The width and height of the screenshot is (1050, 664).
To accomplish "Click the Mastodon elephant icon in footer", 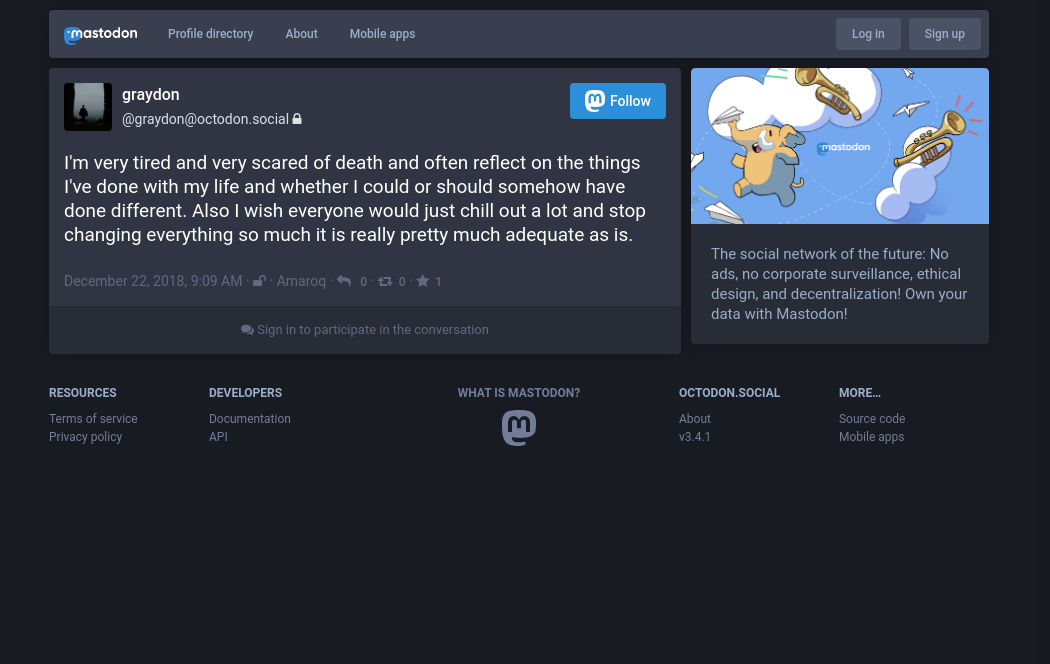I will (519, 428).
